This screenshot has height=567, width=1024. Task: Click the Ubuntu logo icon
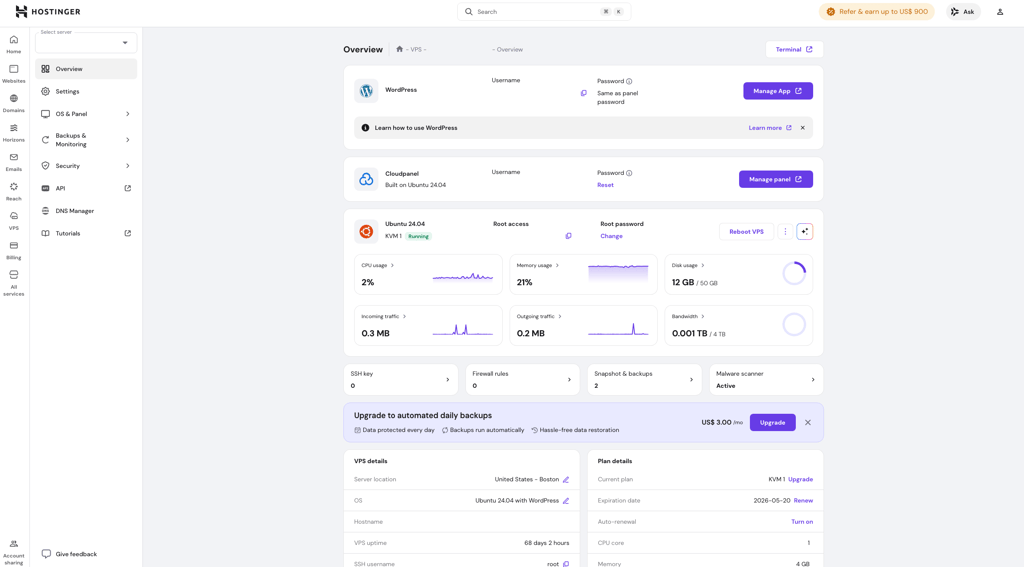pos(366,231)
